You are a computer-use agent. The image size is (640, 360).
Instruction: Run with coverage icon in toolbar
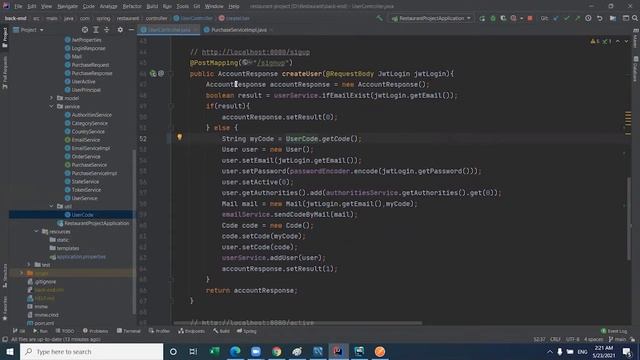pos(503,18)
